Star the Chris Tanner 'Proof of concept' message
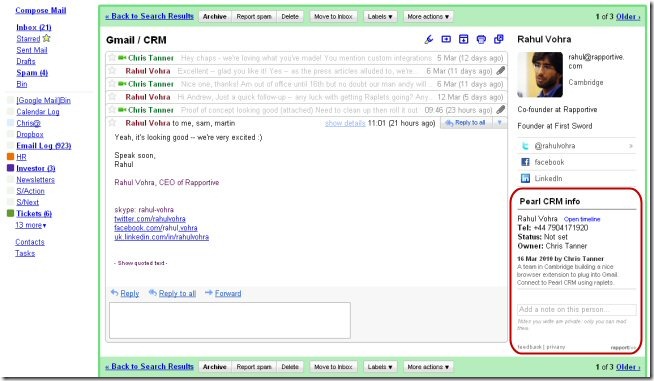The image size is (654, 381). point(112,109)
